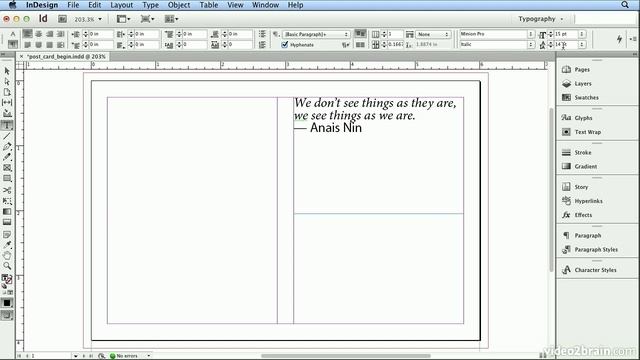Viewport: 640px width, 360px height.
Task: Open the File menu
Action: click(73, 5)
